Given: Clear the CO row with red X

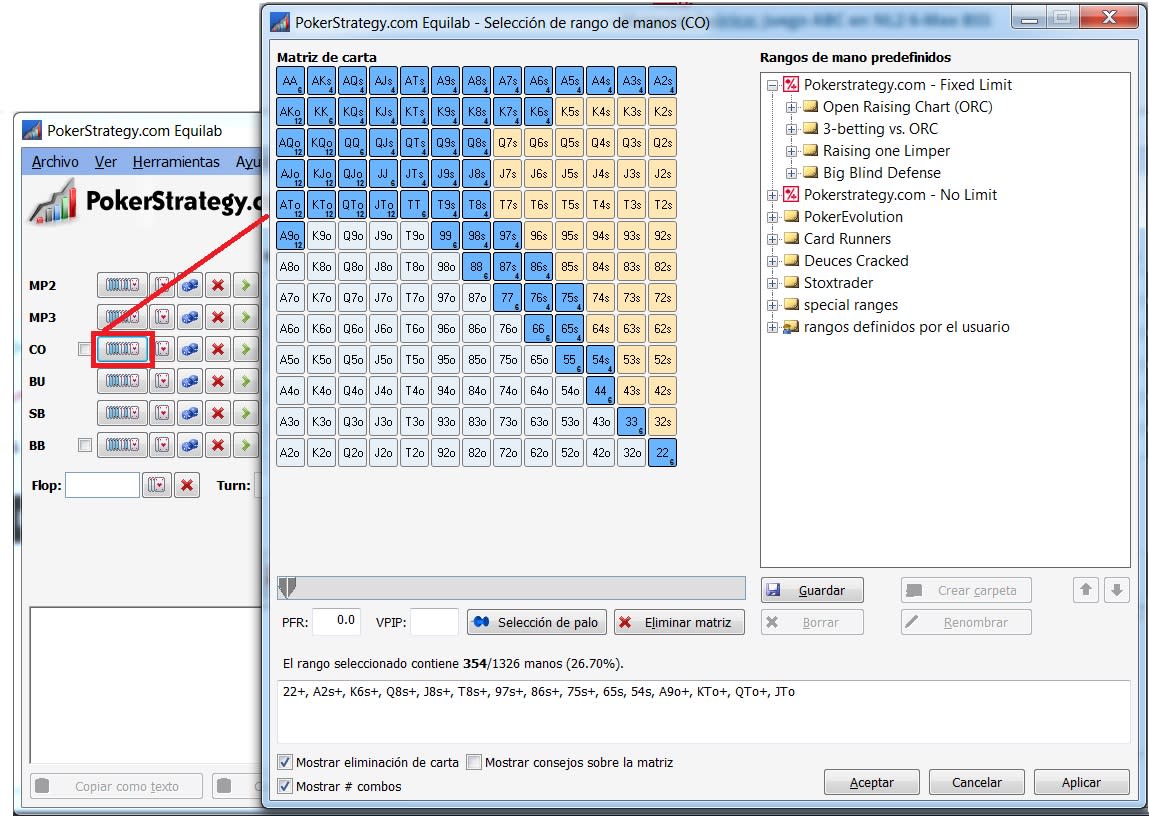Looking at the screenshot, I should pos(218,349).
